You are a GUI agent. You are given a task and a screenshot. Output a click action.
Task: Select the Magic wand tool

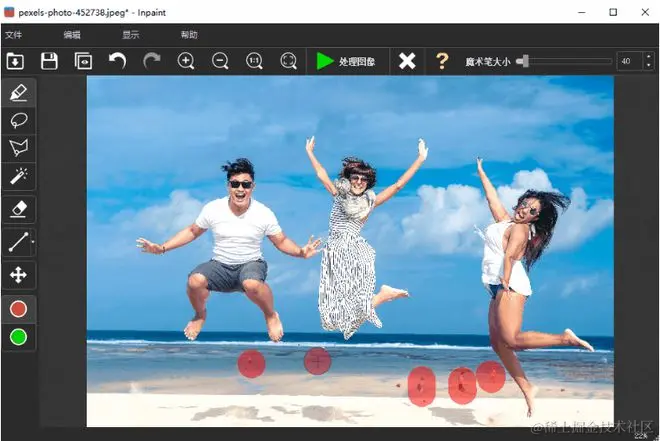pos(17,177)
